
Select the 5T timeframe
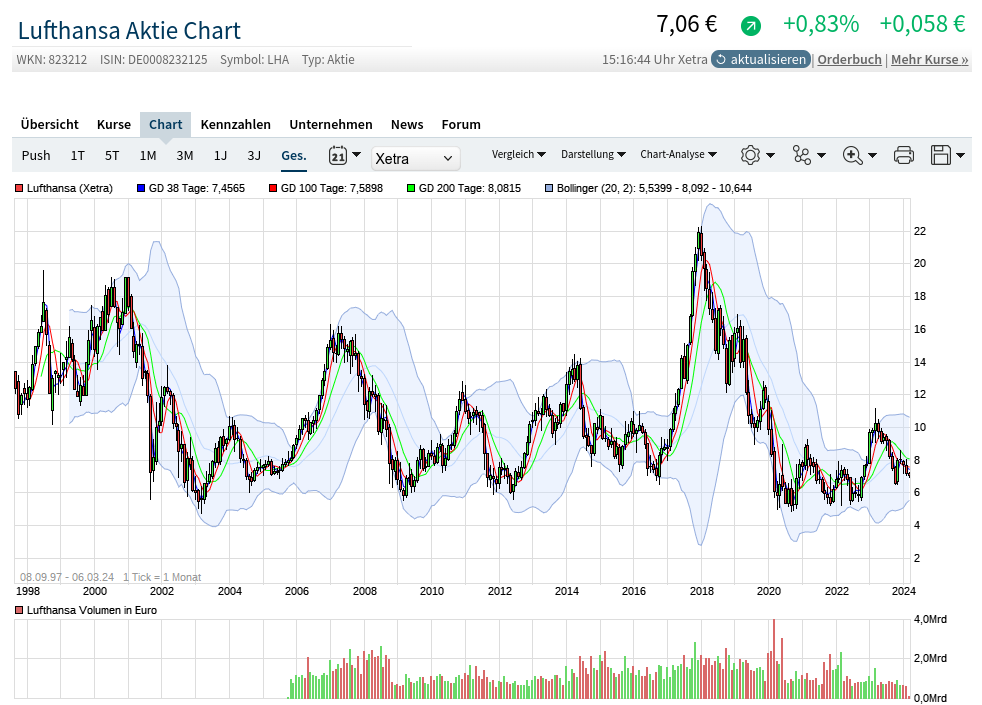click(111, 155)
